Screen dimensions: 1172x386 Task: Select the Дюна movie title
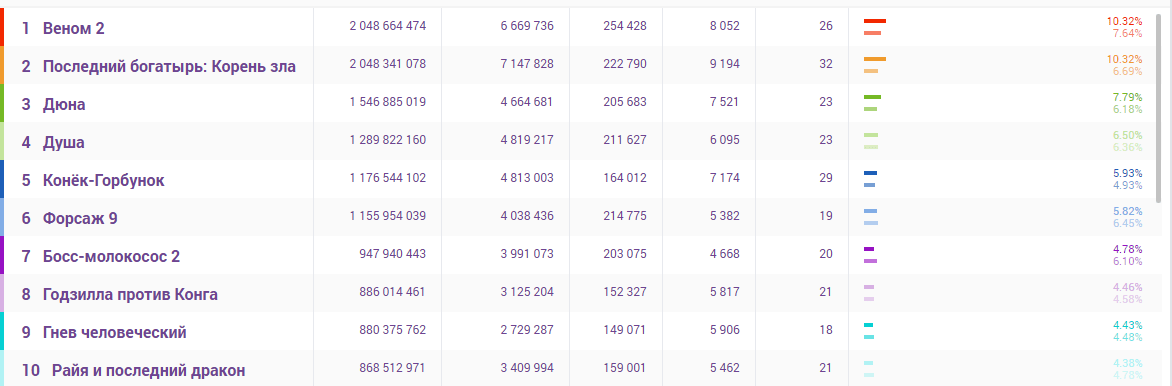(64, 105)
